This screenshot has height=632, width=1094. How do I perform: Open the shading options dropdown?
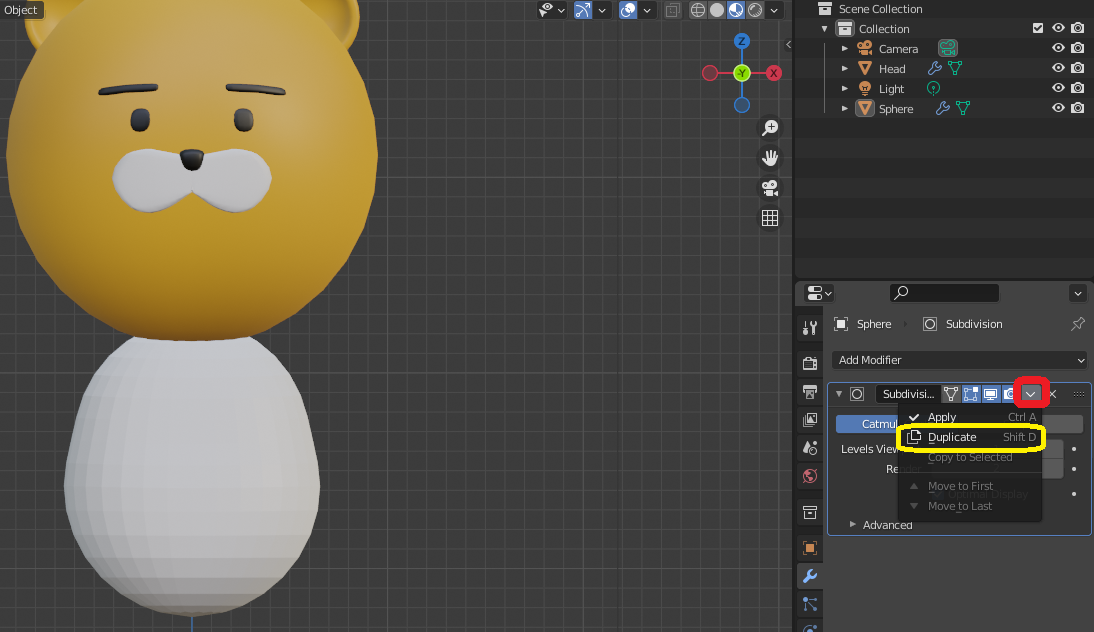[x=774, y=10]
